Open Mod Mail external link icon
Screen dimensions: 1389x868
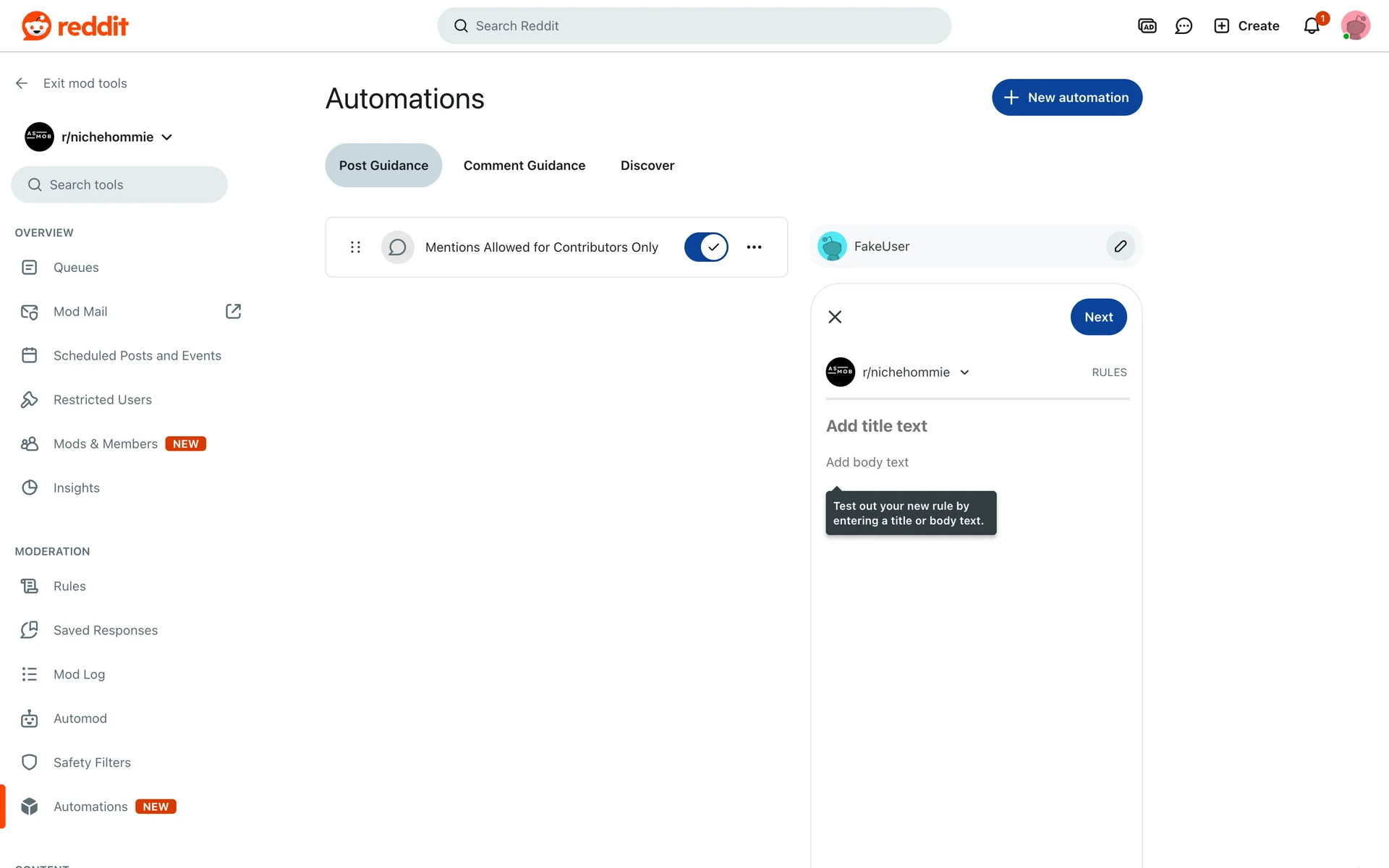coord(233,311)
